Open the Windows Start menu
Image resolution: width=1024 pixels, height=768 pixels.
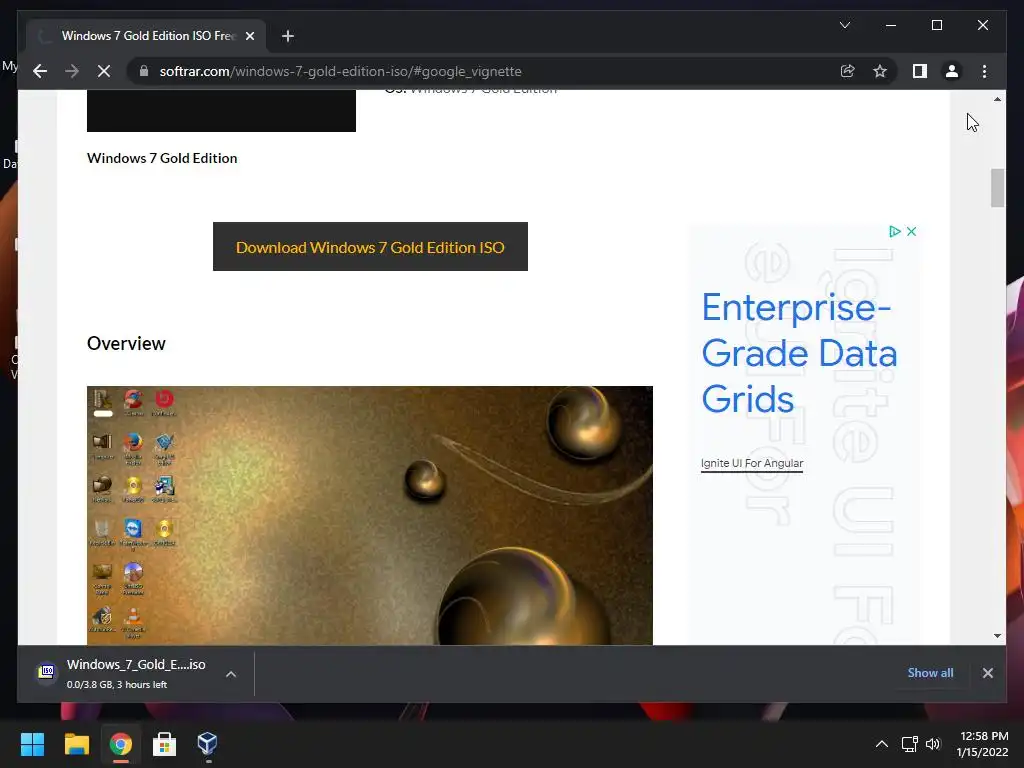click(32, 744)
